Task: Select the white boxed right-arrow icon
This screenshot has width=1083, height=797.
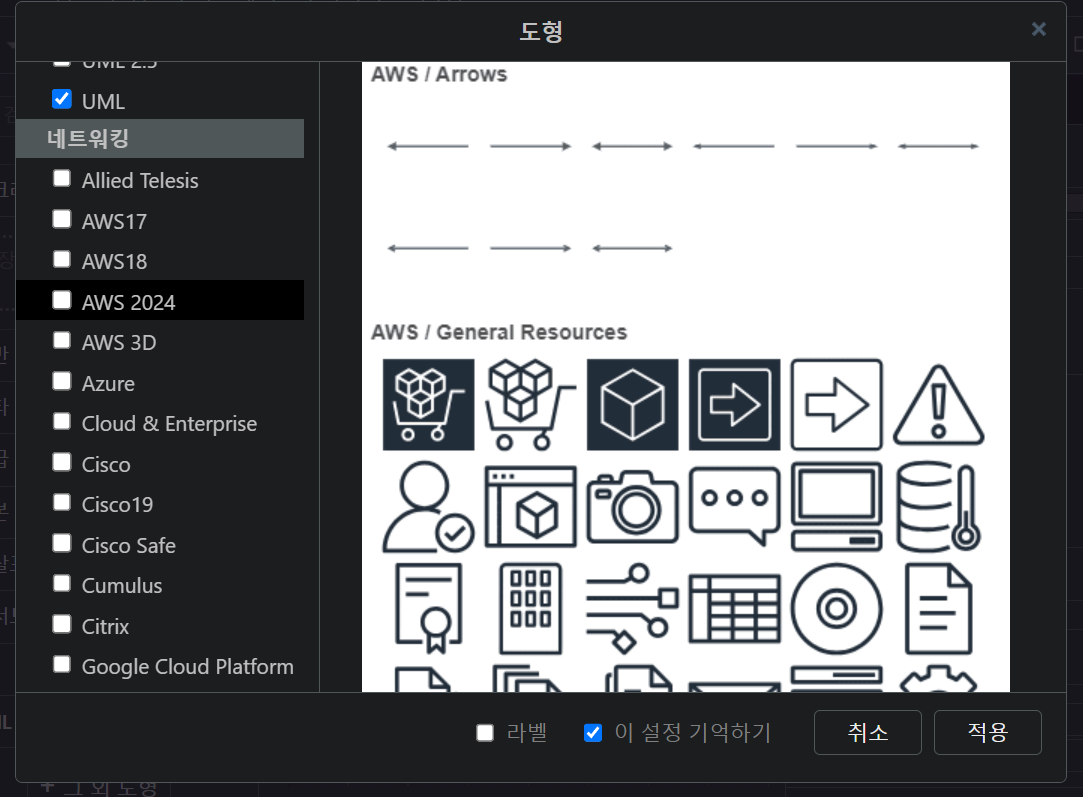Action: tap(836, 405)
